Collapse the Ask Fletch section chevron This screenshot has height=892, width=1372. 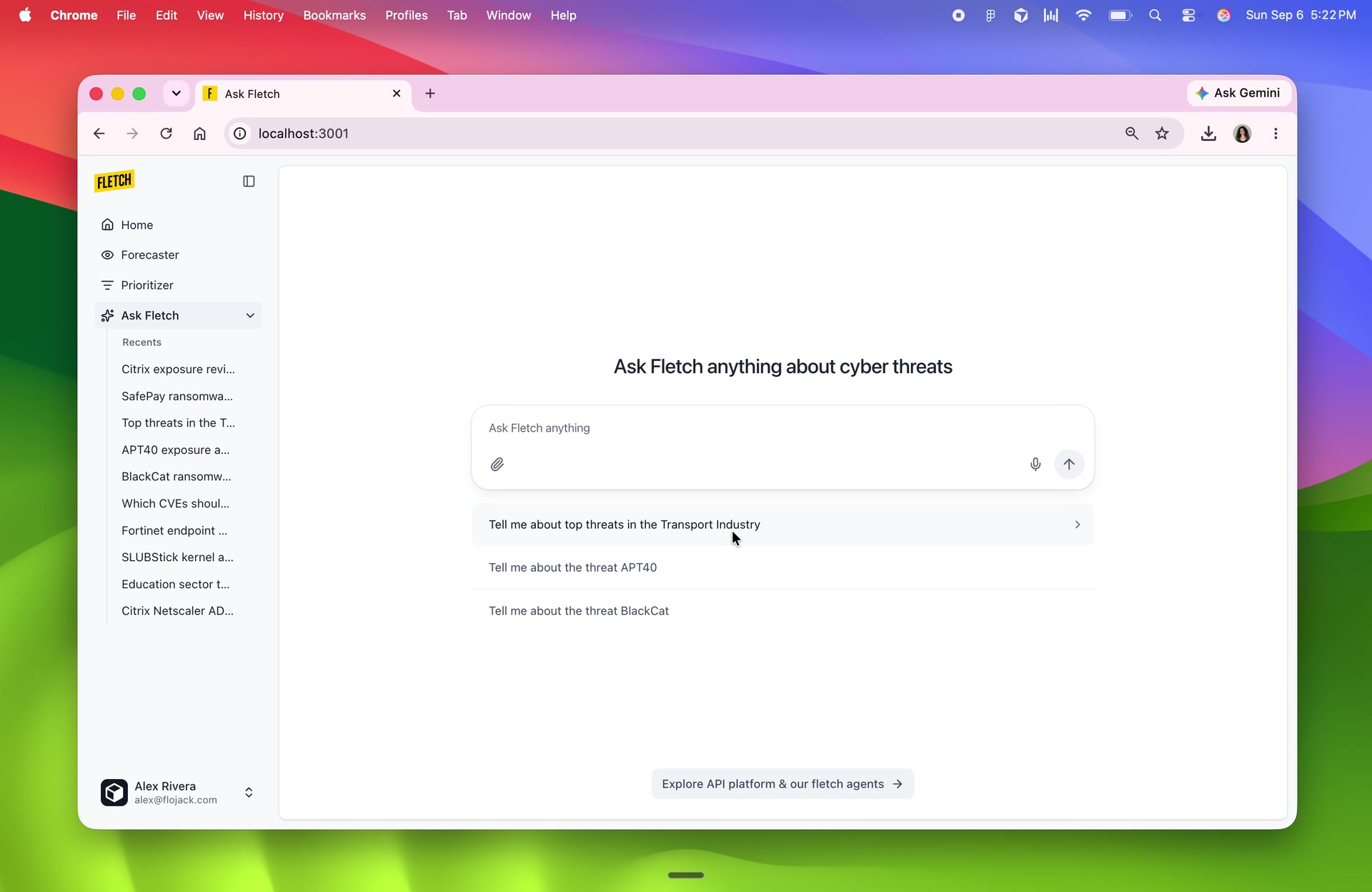(x=250, y=316)
